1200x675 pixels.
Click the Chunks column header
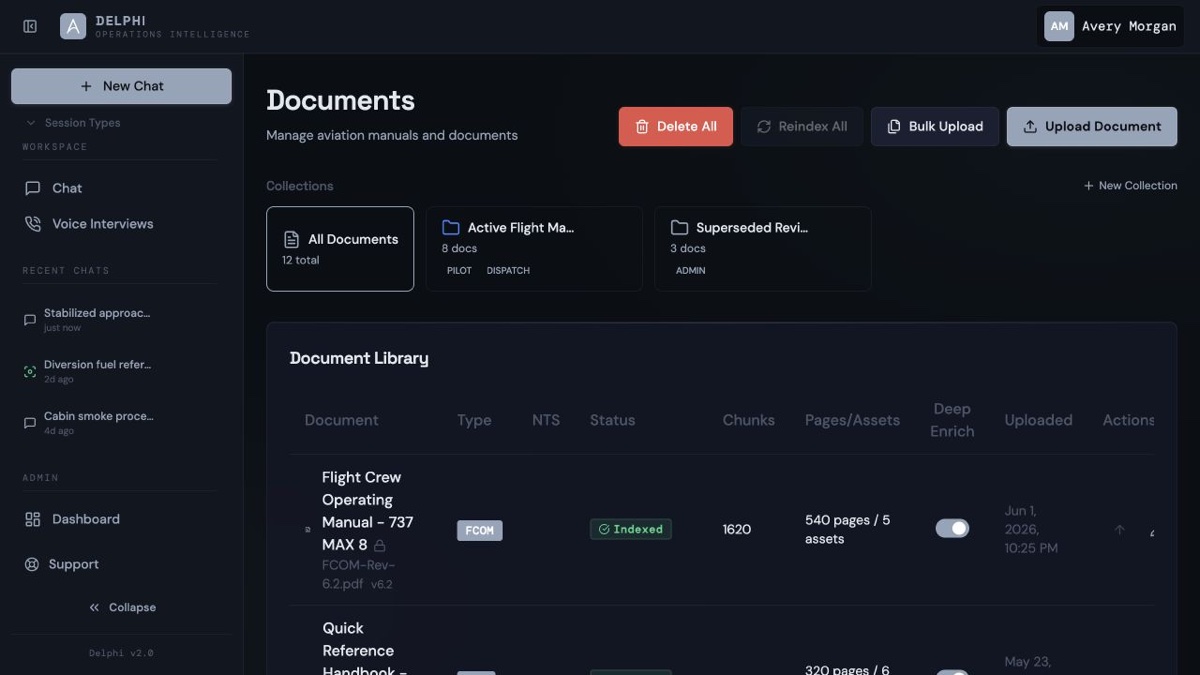(x=749, y=420)
